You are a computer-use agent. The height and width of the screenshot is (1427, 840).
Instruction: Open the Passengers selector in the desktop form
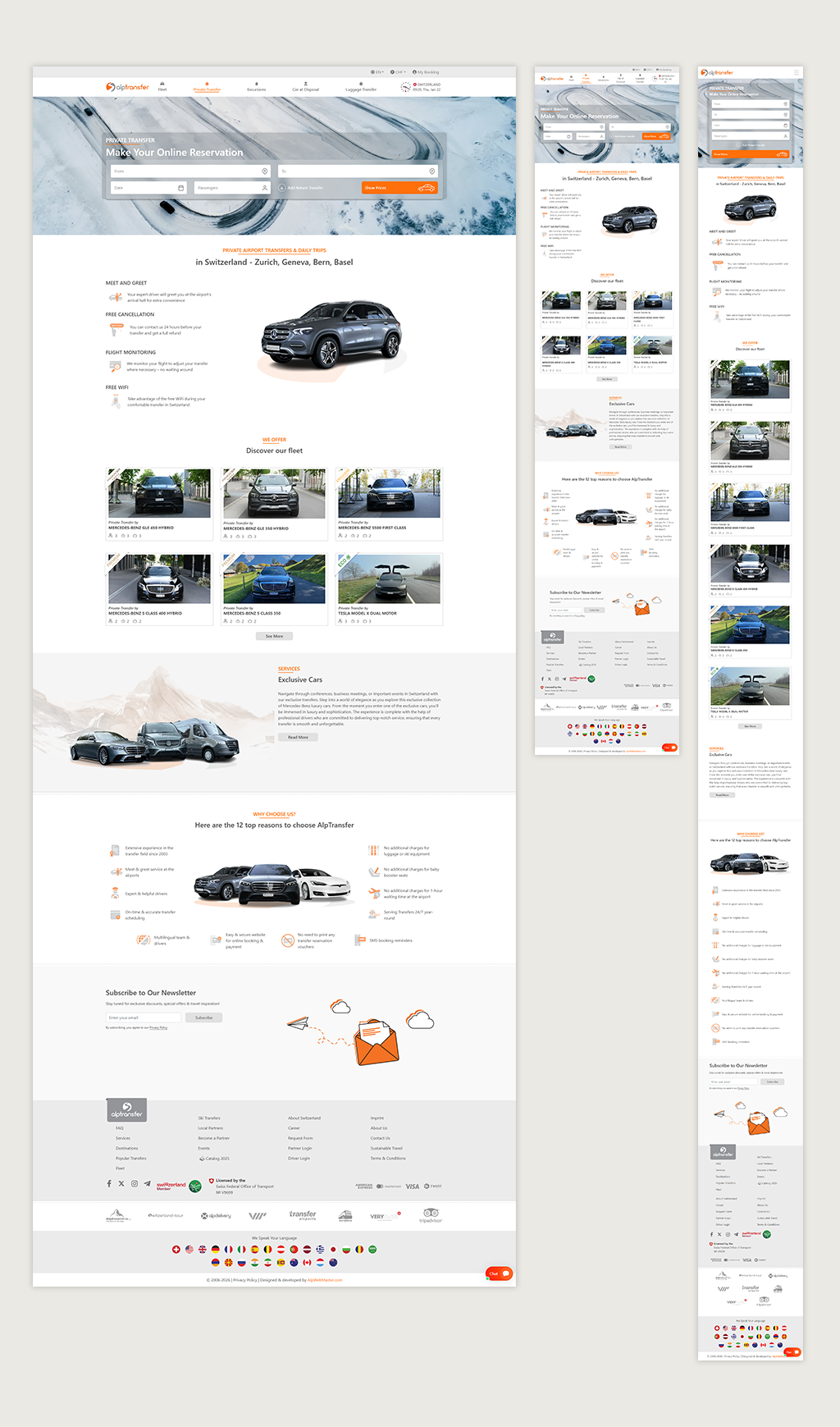(231, 188)
